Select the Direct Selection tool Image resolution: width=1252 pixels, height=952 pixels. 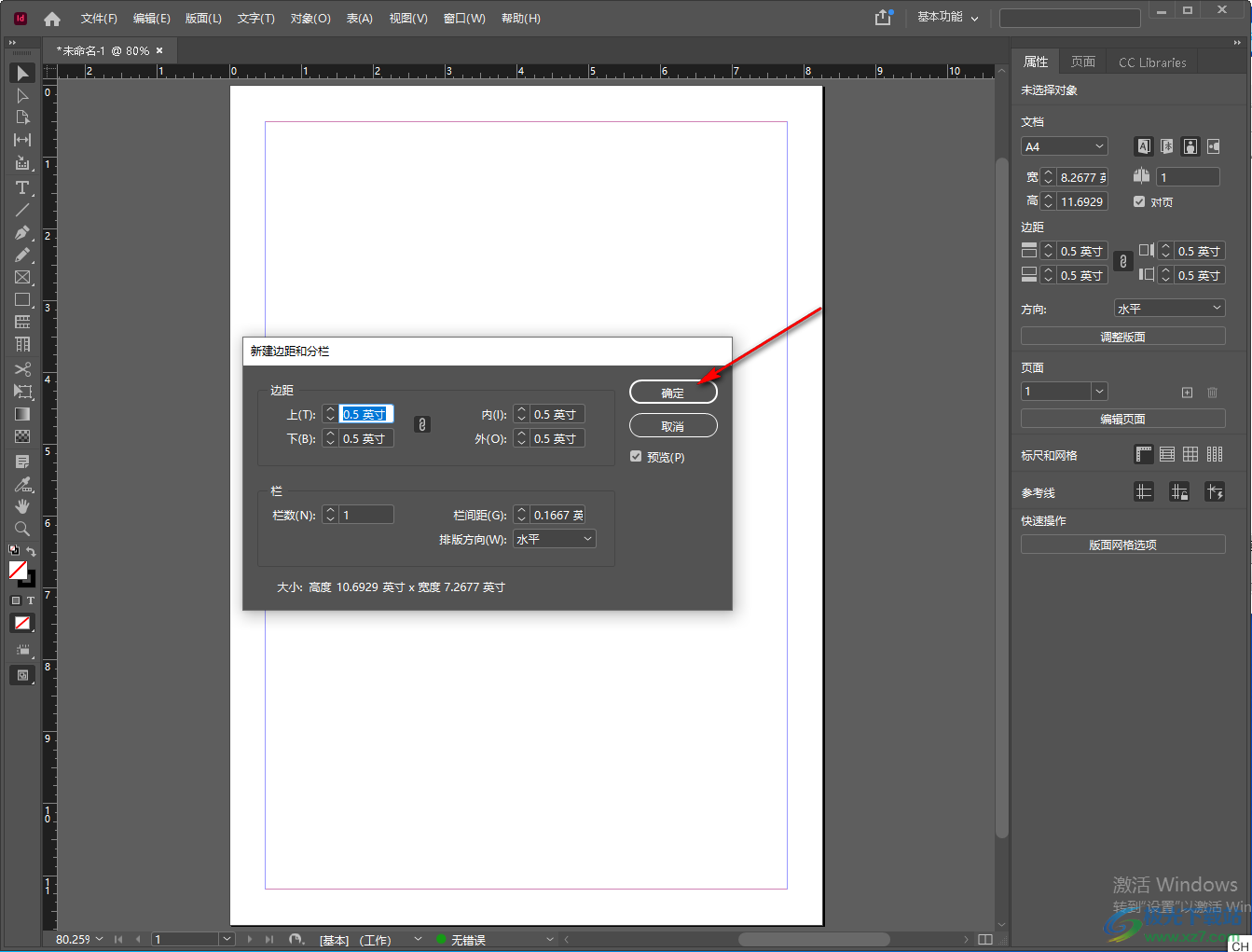coord(22,95)
